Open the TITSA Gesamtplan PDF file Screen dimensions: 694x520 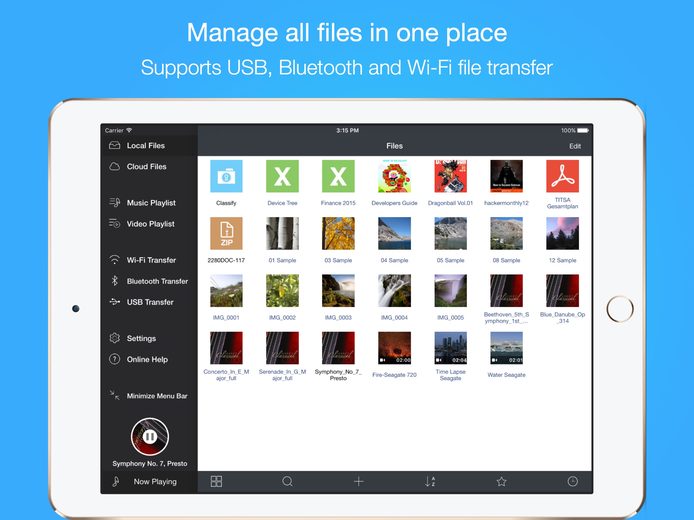pyautogui.click(x=563, y=176)
